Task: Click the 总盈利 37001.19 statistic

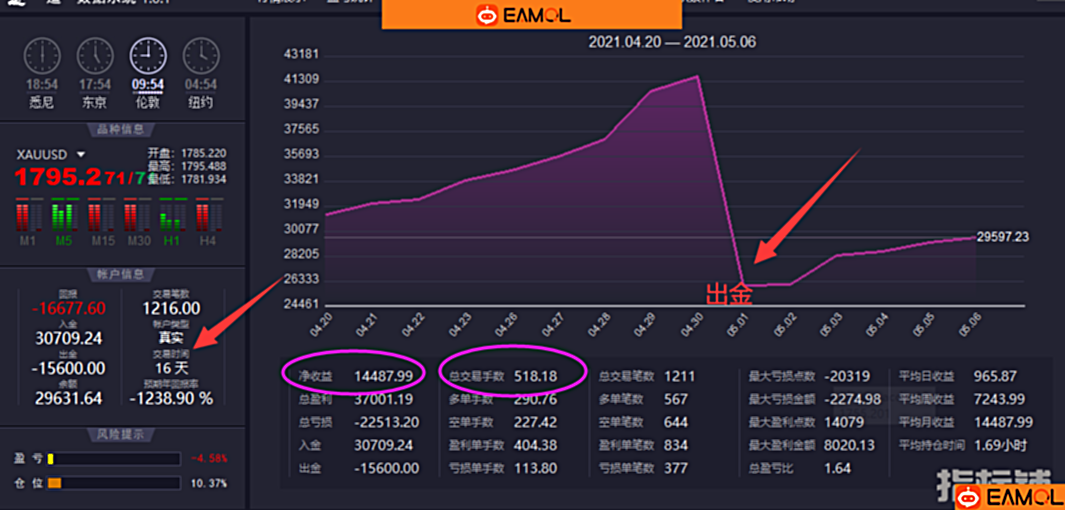Action: [356, 399]
